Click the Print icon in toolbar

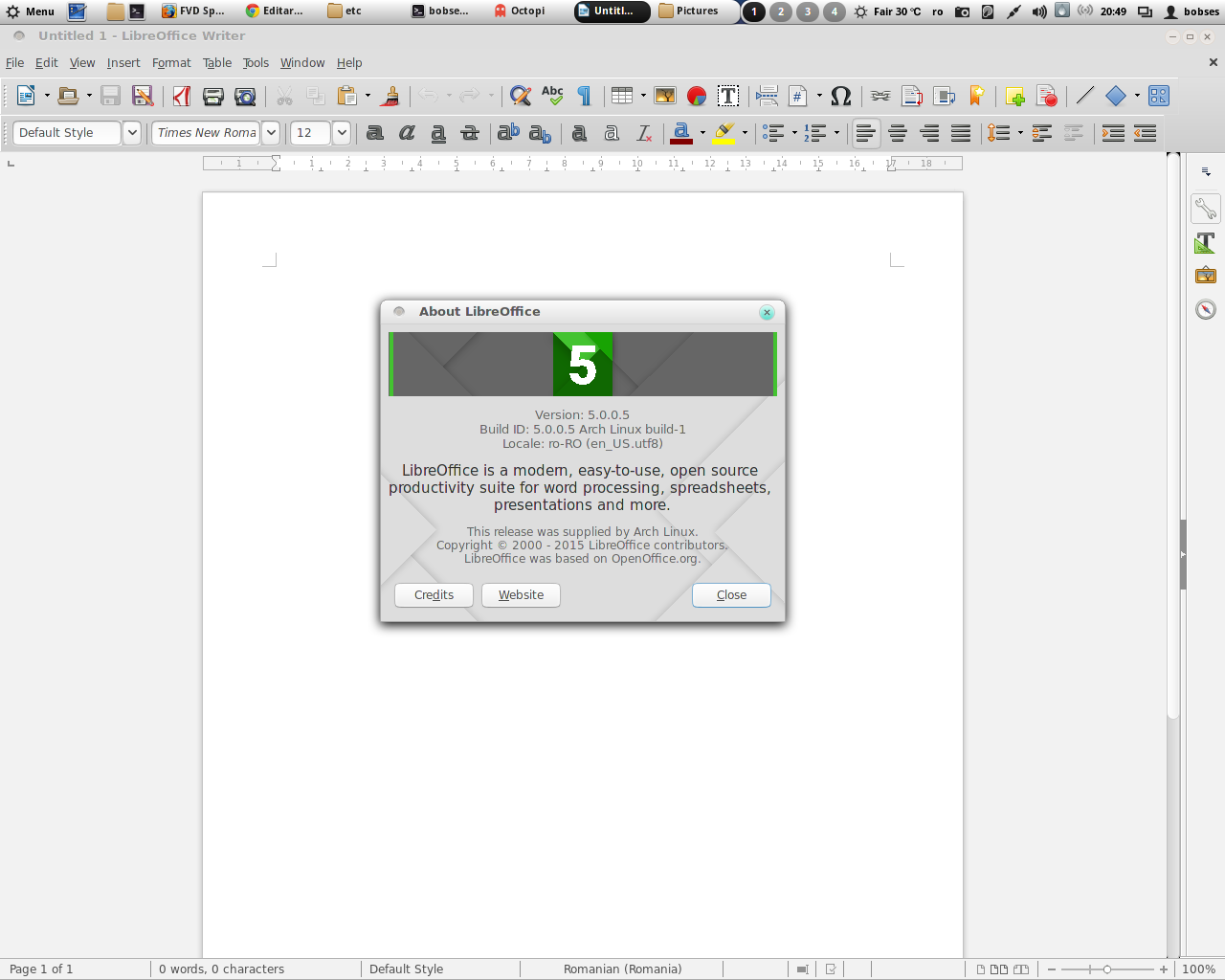click(213, 96)
